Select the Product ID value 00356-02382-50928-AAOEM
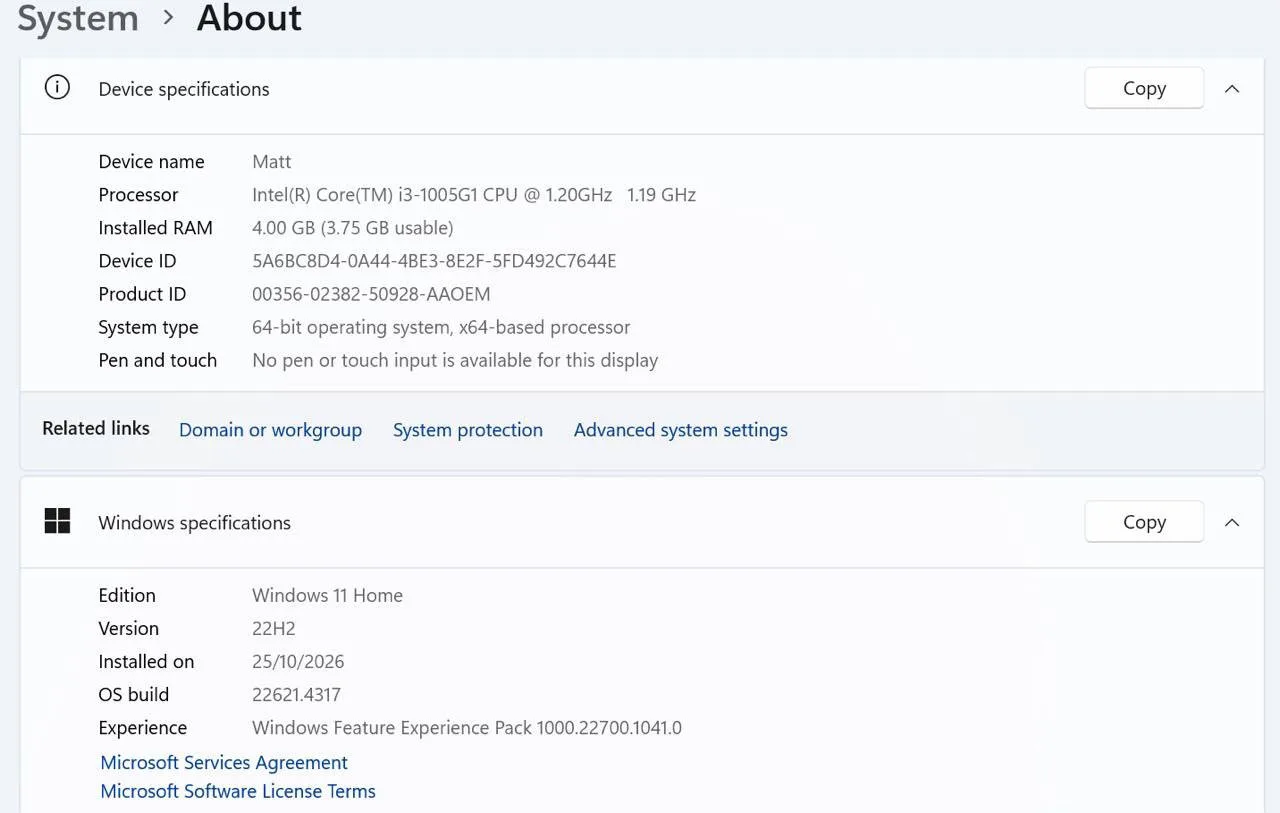 (x=371, y=294)
